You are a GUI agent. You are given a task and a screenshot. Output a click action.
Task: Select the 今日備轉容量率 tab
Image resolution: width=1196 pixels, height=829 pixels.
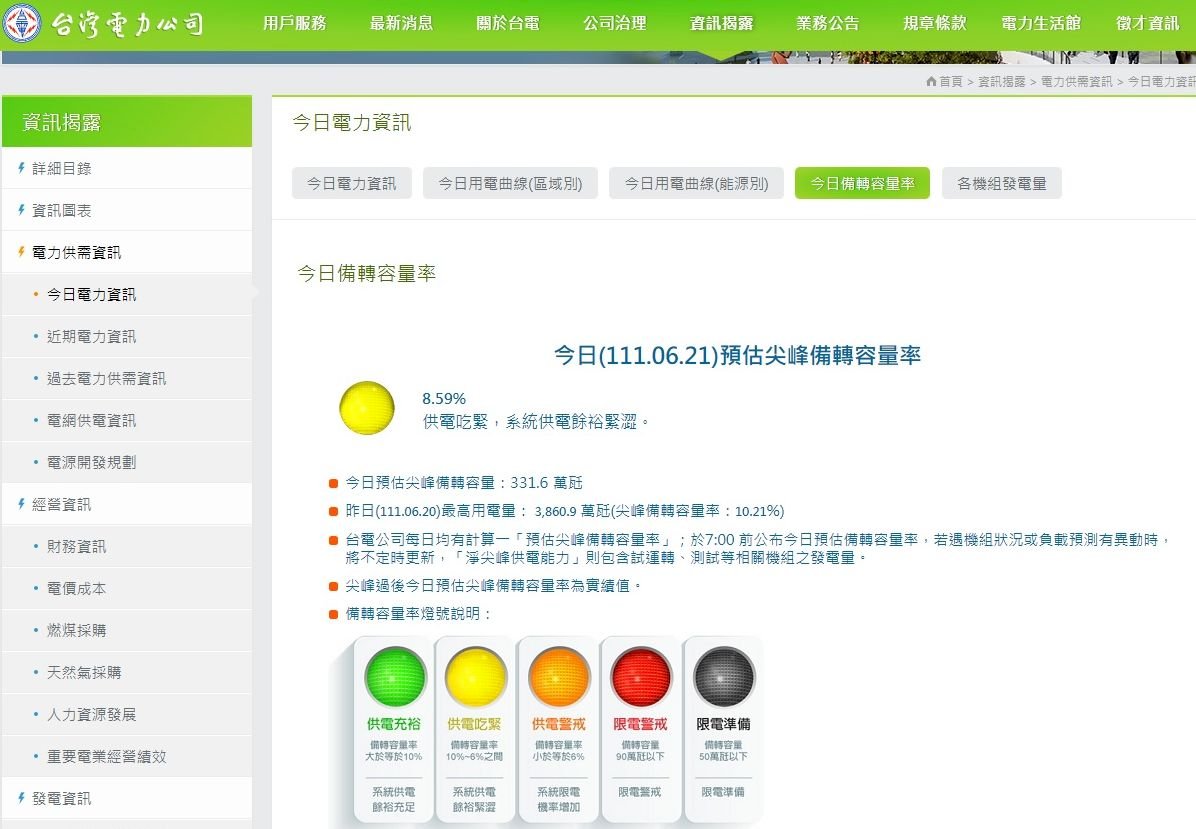point(862,183)
